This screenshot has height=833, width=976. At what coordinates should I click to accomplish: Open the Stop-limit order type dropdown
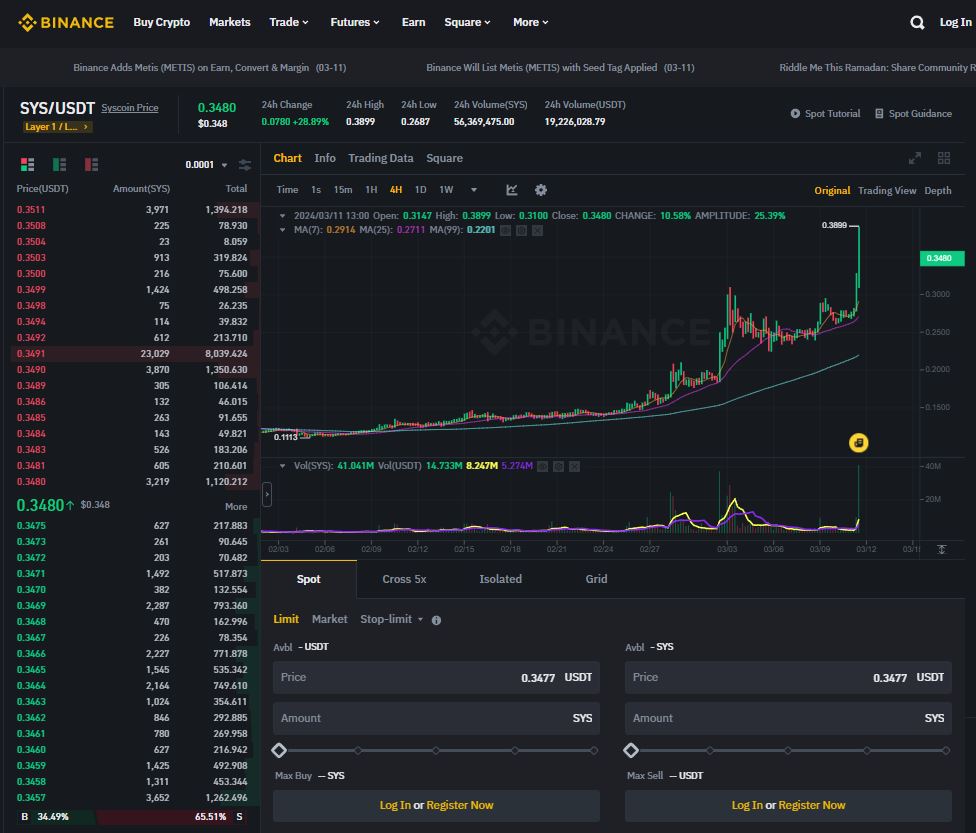[x=392, y=619]
